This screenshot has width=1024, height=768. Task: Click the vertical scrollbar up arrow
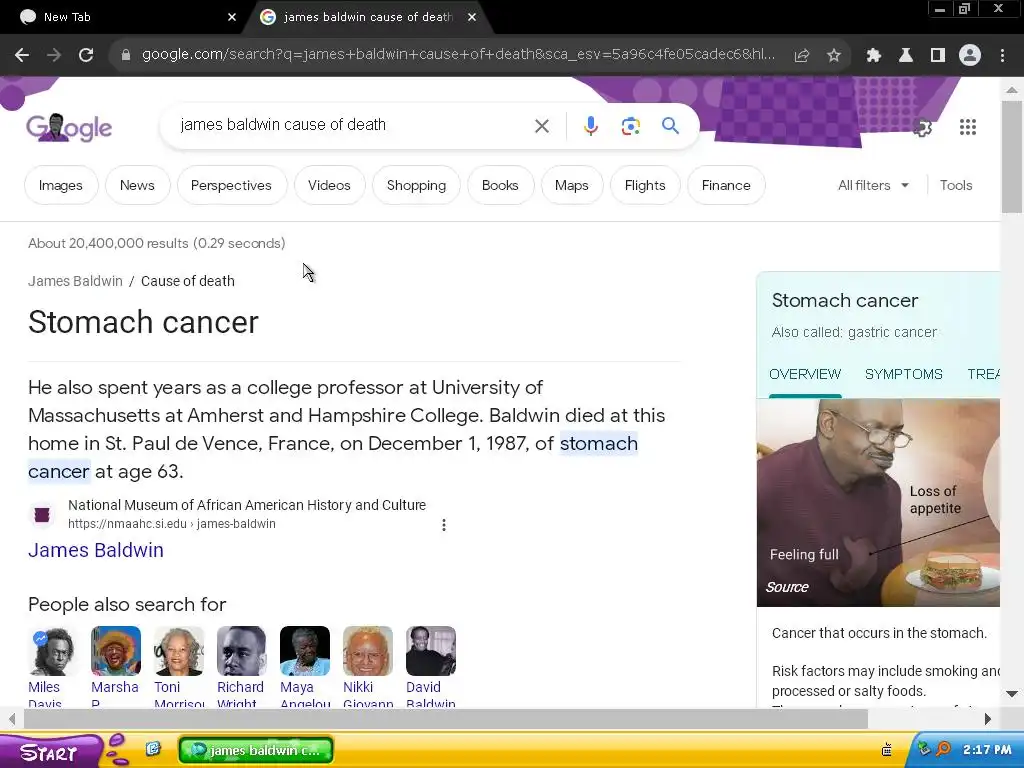1012,89
